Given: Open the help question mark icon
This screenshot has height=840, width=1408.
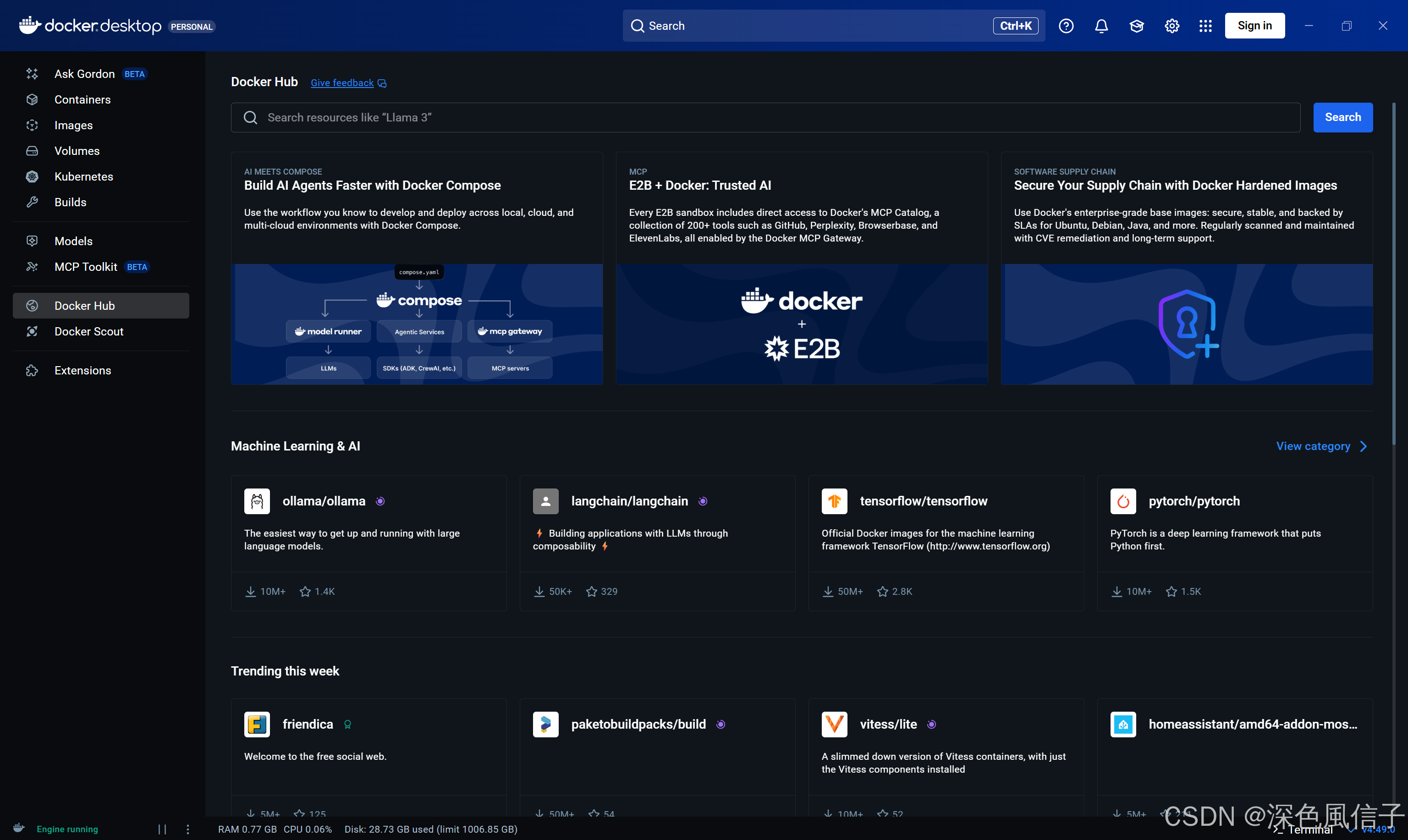Looking at the screenshot, I should pyautogui.click(x=1066, y=26).
